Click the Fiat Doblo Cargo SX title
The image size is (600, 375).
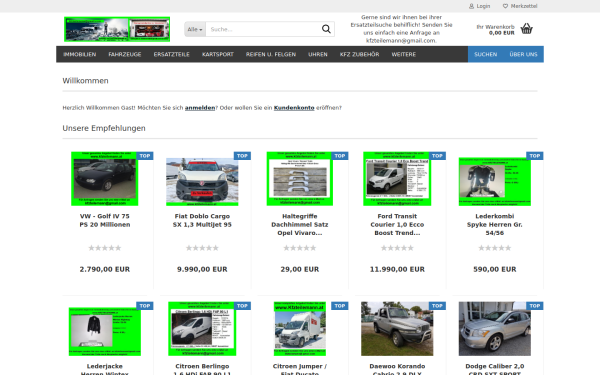click(x=202, y=220)
